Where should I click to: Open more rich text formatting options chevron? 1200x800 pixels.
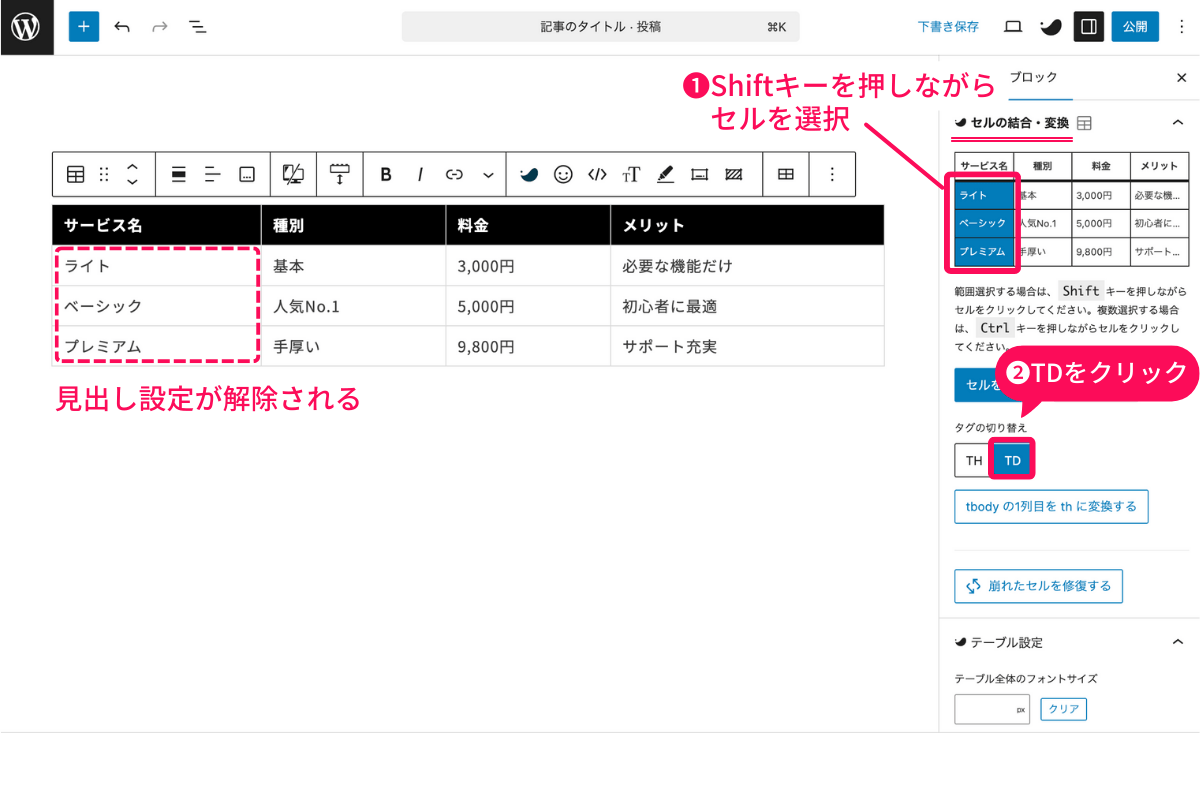pos(489,174)
